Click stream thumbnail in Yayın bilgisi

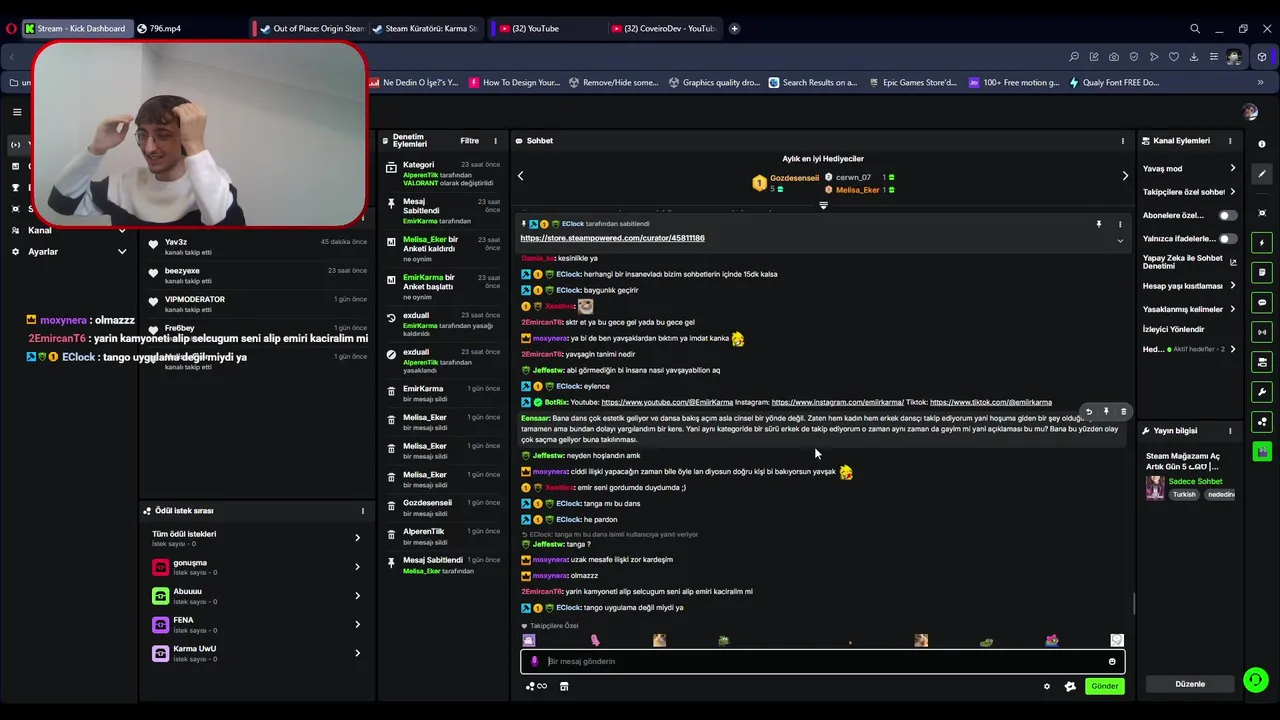click(x=1155, y=488)
